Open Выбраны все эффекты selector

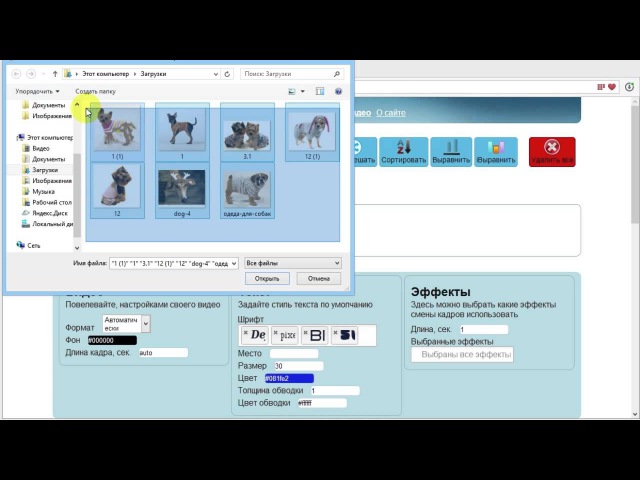pos(462,355)
